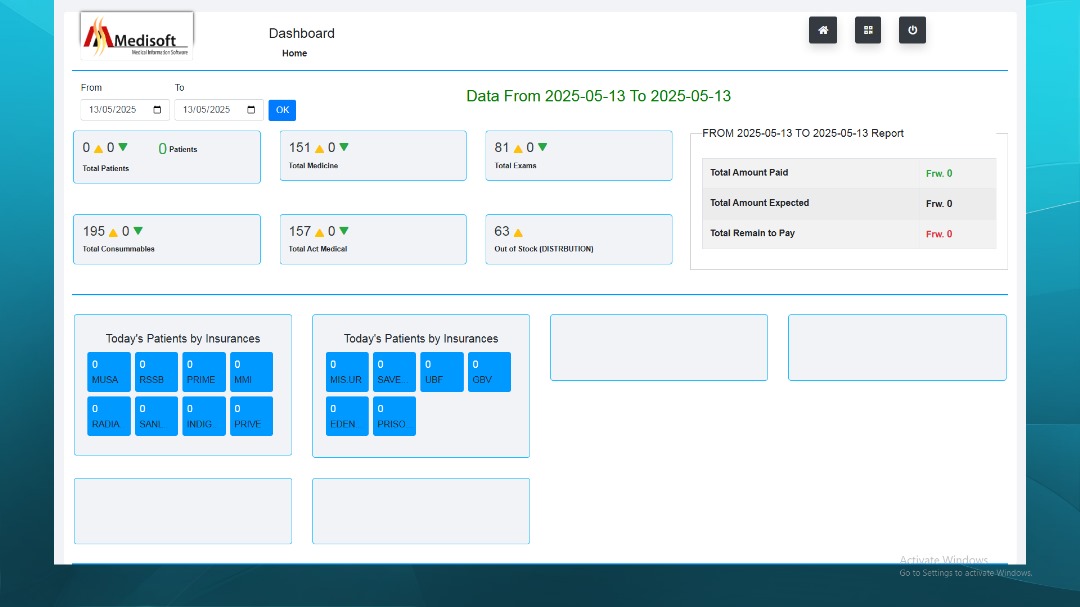Image resolution: width=1080 pixels, height=607 pixels.
Task: Click the Total Patients card
Action: pyautogui.click(x=166, y=157)
